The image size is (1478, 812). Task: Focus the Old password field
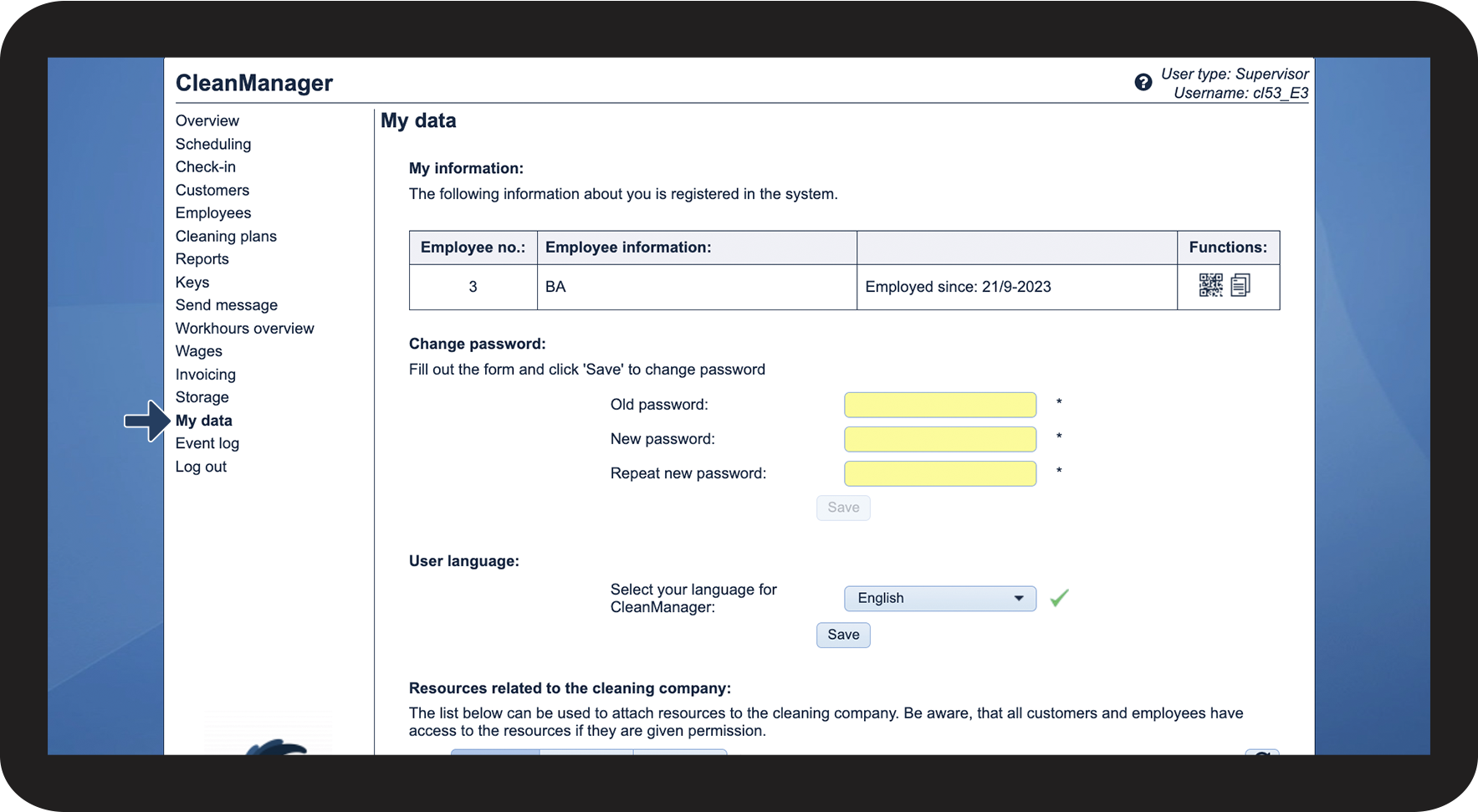click(939, 405)
